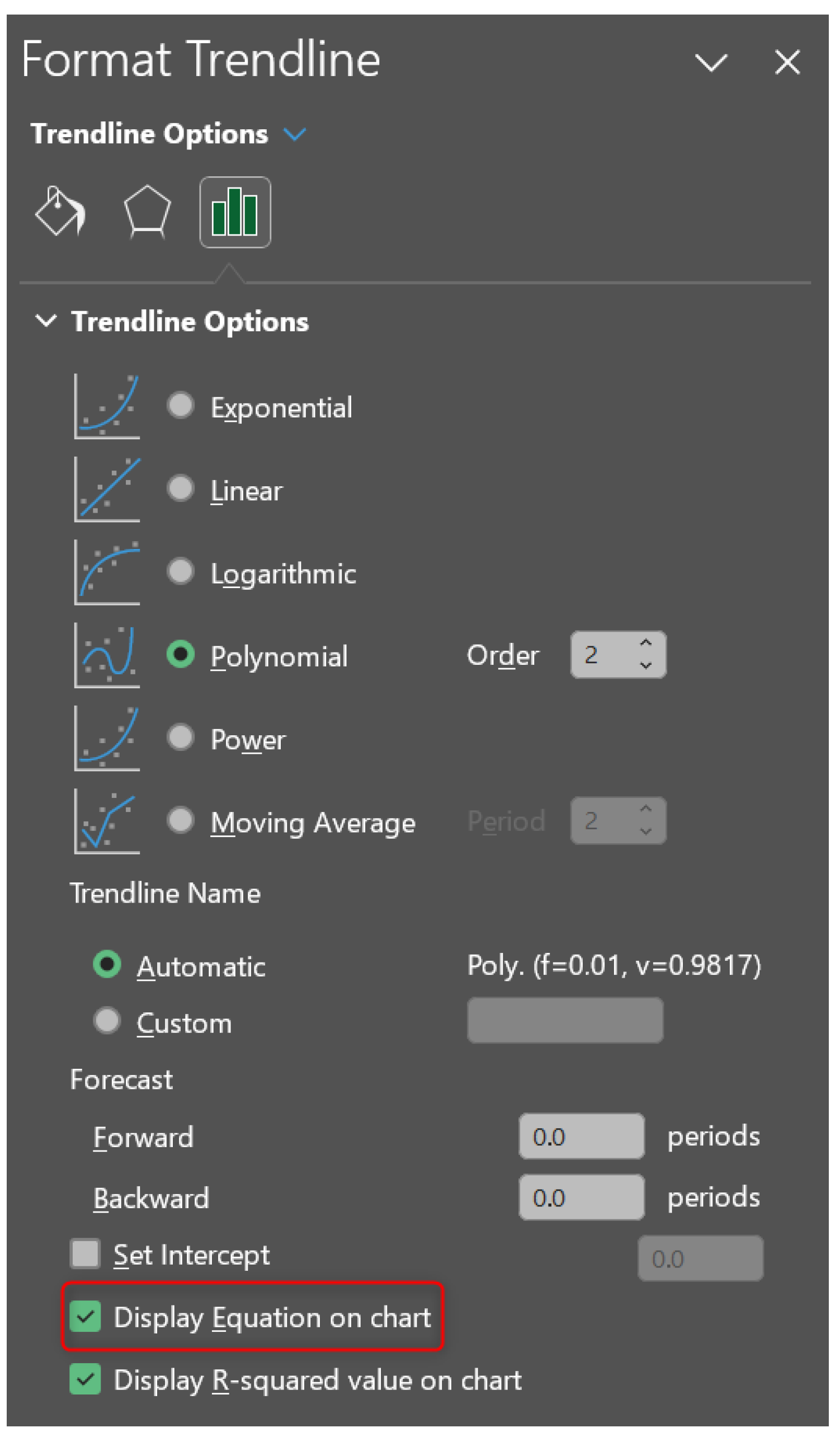Open the Fill & Line tab icon
Screen dimensions: 840x1437
pyautogui.click(x=60, y=212)
